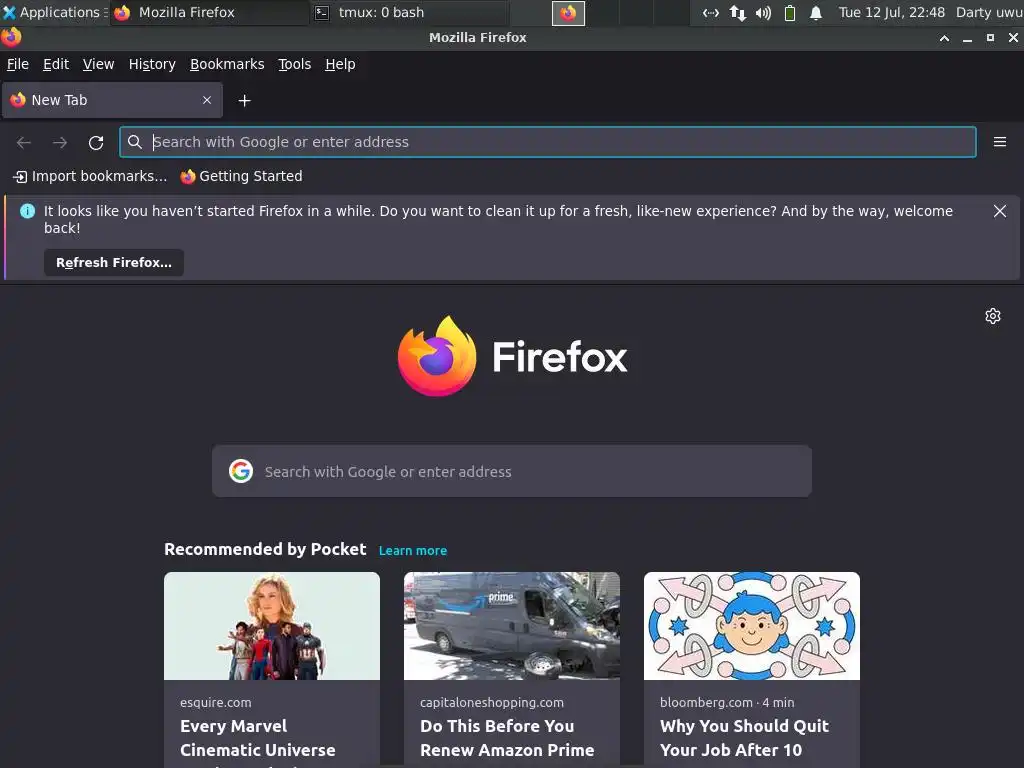Open a new tab with the plus icon
Screen dimensions: 1024x768
[244, 101]
